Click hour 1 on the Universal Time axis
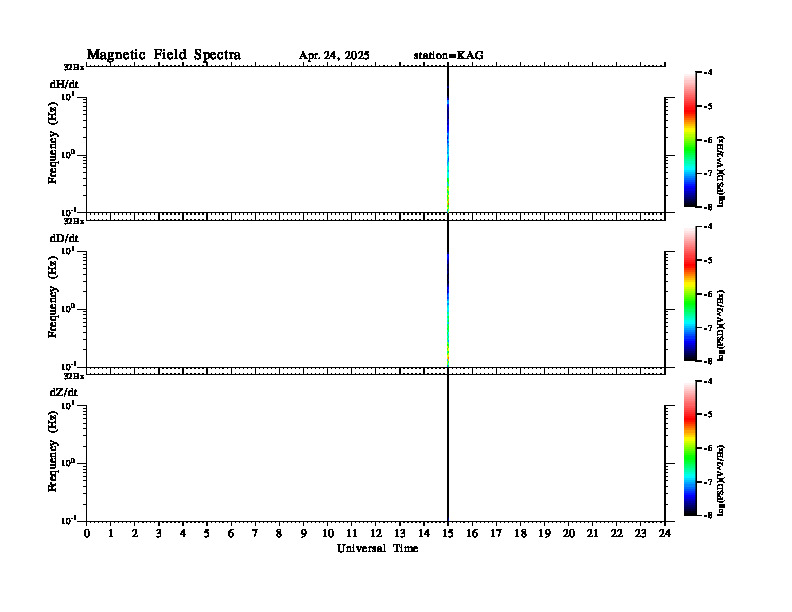This screenshot has width=792, height=612. [111, 533]
